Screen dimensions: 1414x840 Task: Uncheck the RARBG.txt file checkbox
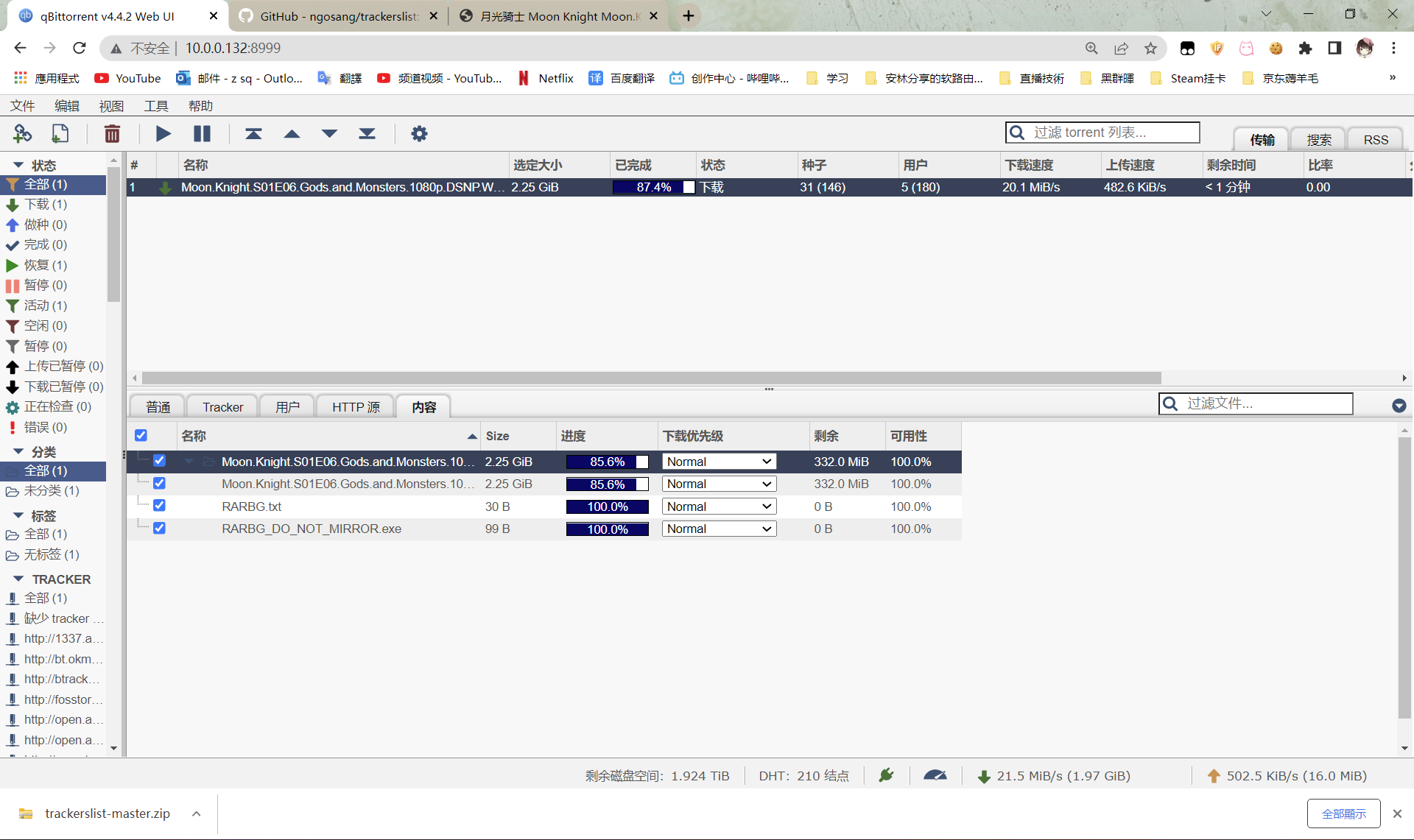tap(159, 506)
